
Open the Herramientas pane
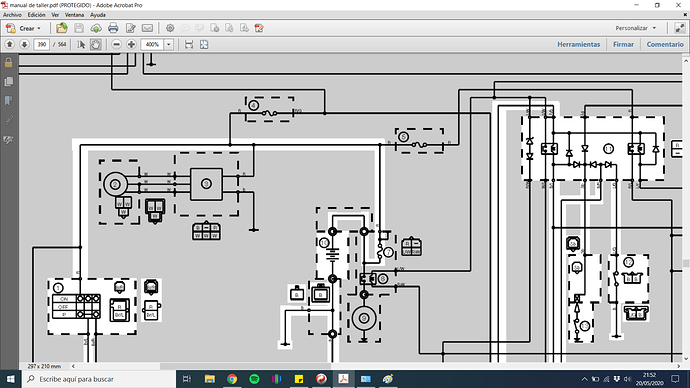coord(579,44)
